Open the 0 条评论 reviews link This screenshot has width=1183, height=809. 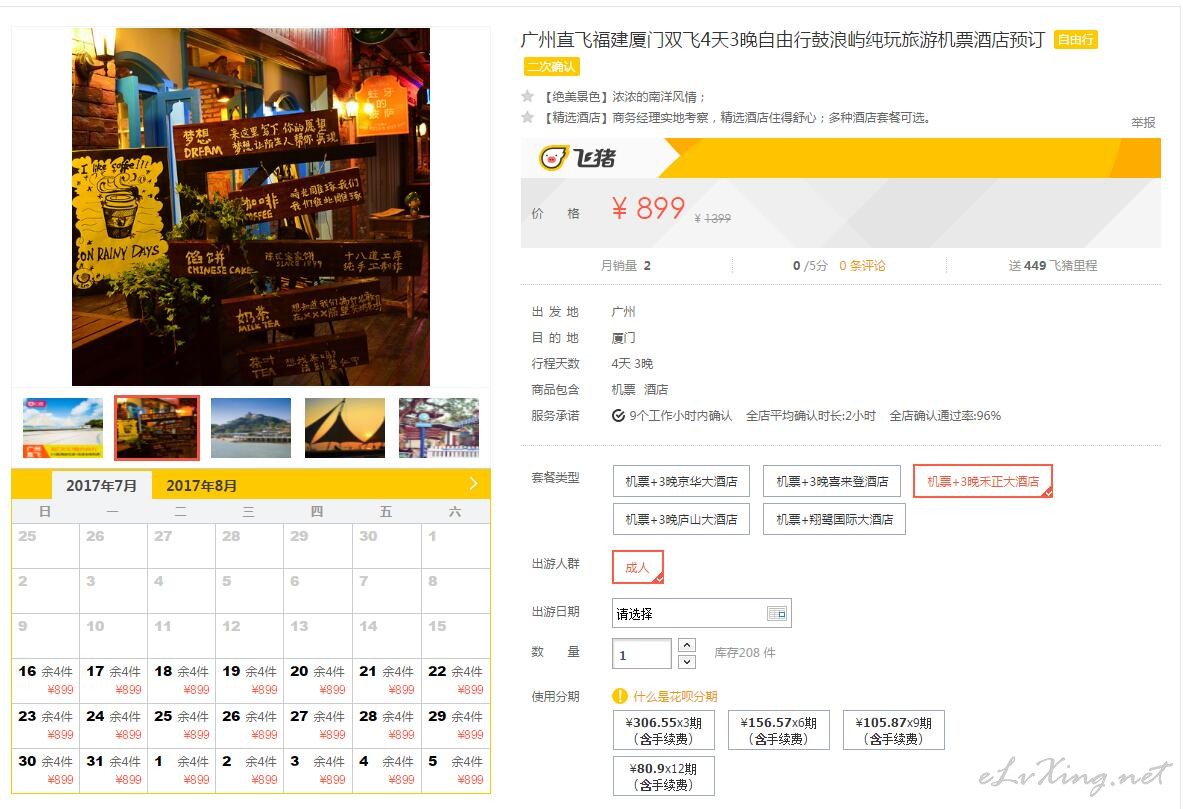click(x=862, y=266)
